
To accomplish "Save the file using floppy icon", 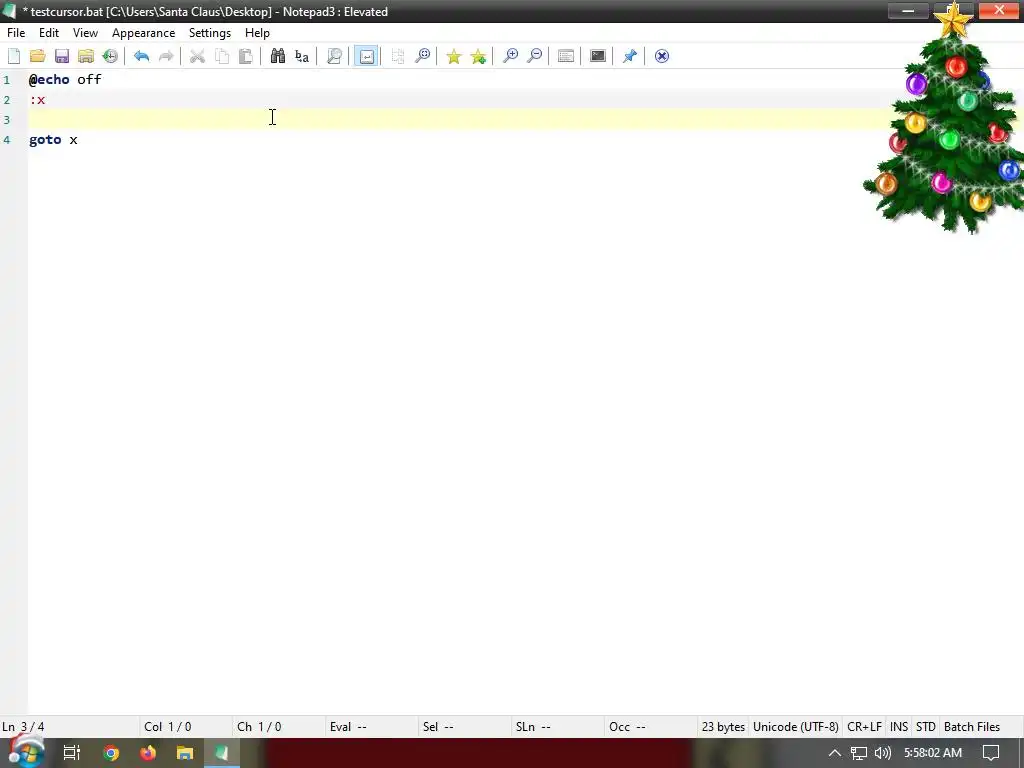I will (x=61, y=56).
